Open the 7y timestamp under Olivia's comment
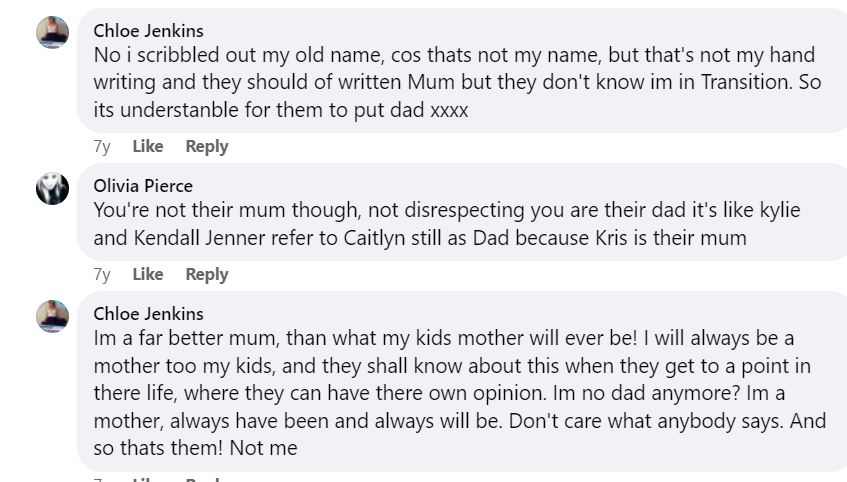 (x=102, y=274)
